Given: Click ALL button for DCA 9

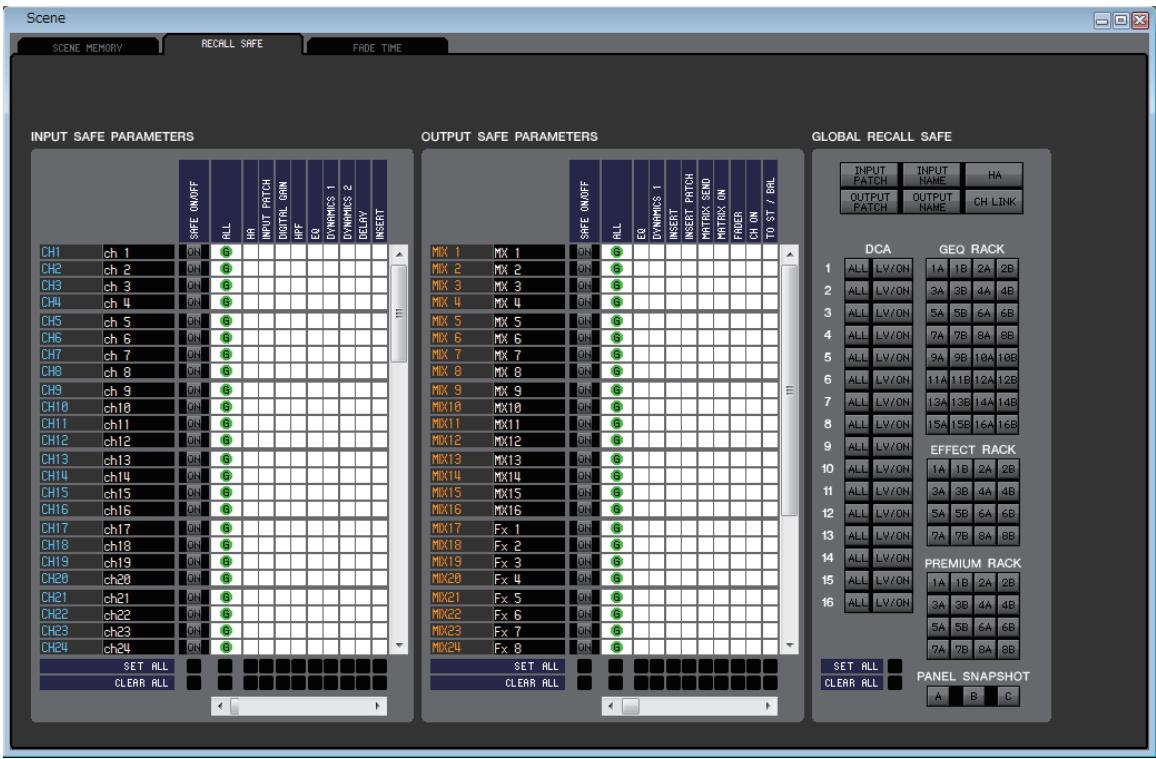Looking at the screenshot, I should [x=857, y=447].
